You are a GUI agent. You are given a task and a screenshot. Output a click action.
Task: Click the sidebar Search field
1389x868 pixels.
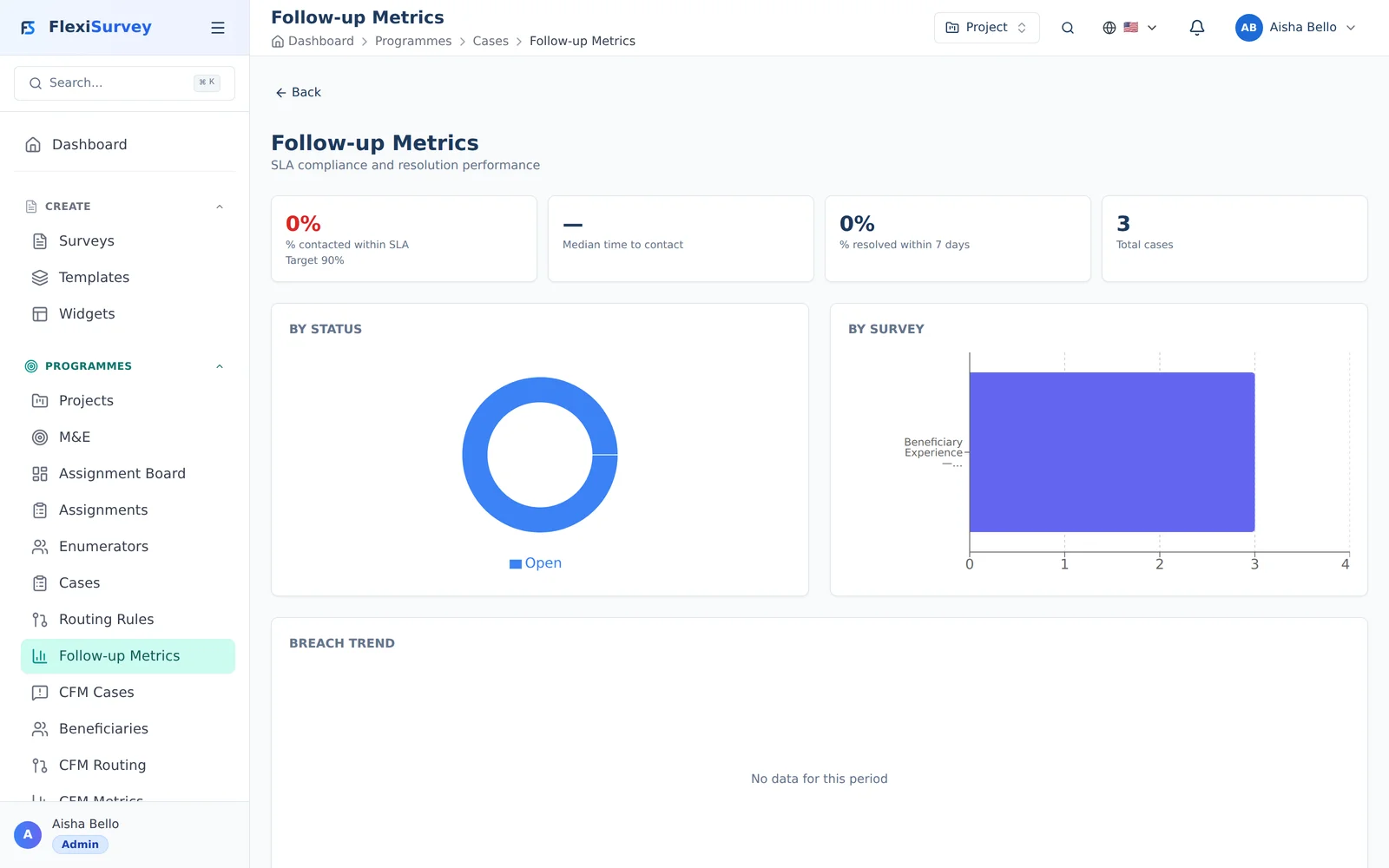click(124, 83)
